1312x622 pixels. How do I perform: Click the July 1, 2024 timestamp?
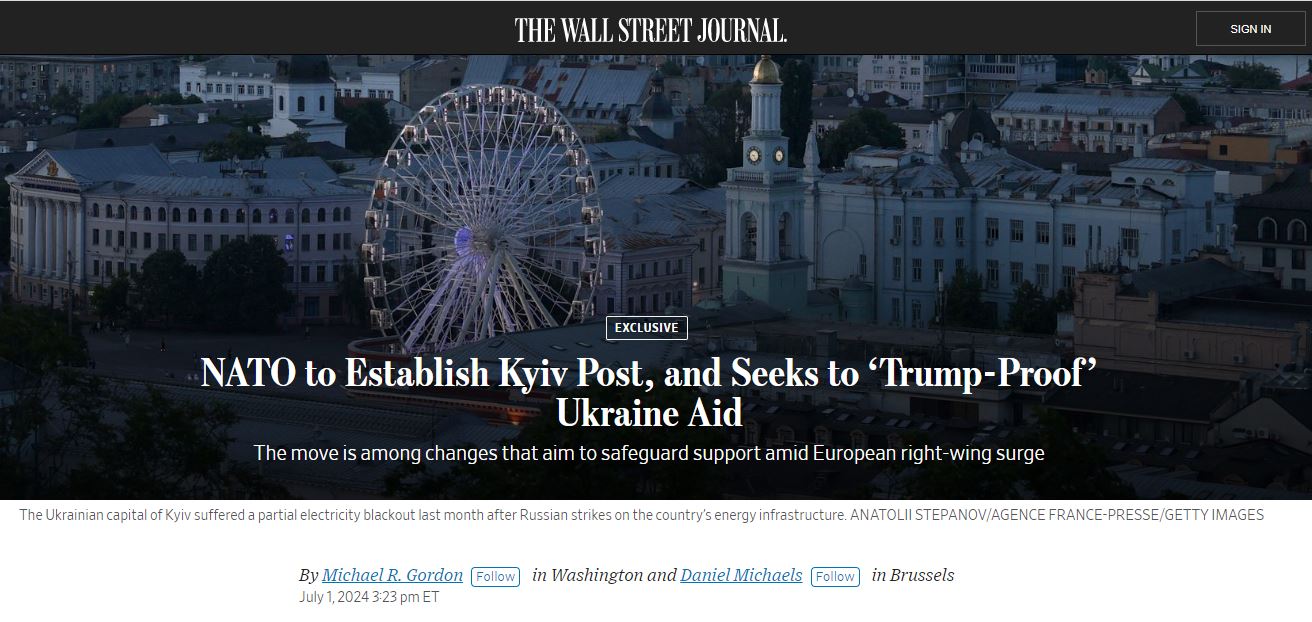[369, 597]
